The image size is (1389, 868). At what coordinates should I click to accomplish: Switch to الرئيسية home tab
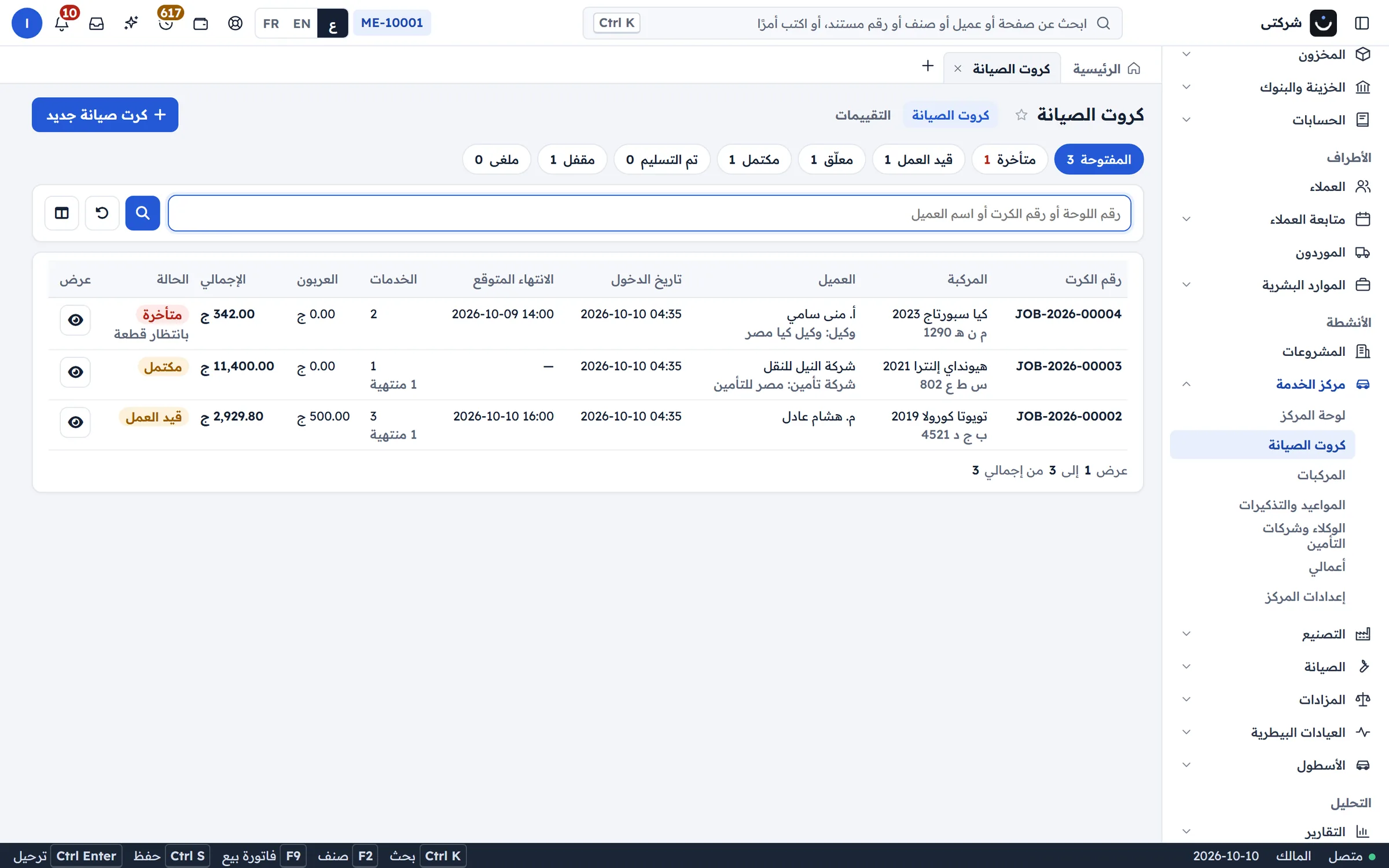click(1107, 69)
